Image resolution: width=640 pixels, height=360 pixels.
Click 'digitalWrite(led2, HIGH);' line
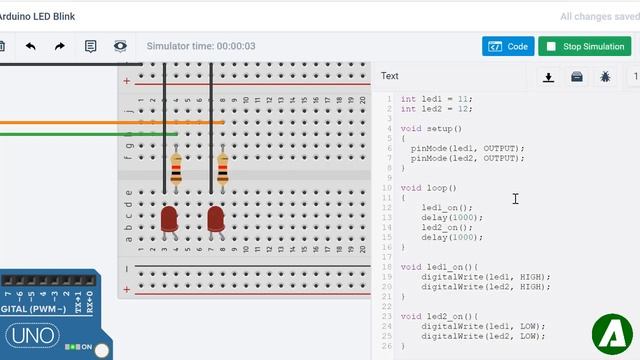tap(486, 287)
